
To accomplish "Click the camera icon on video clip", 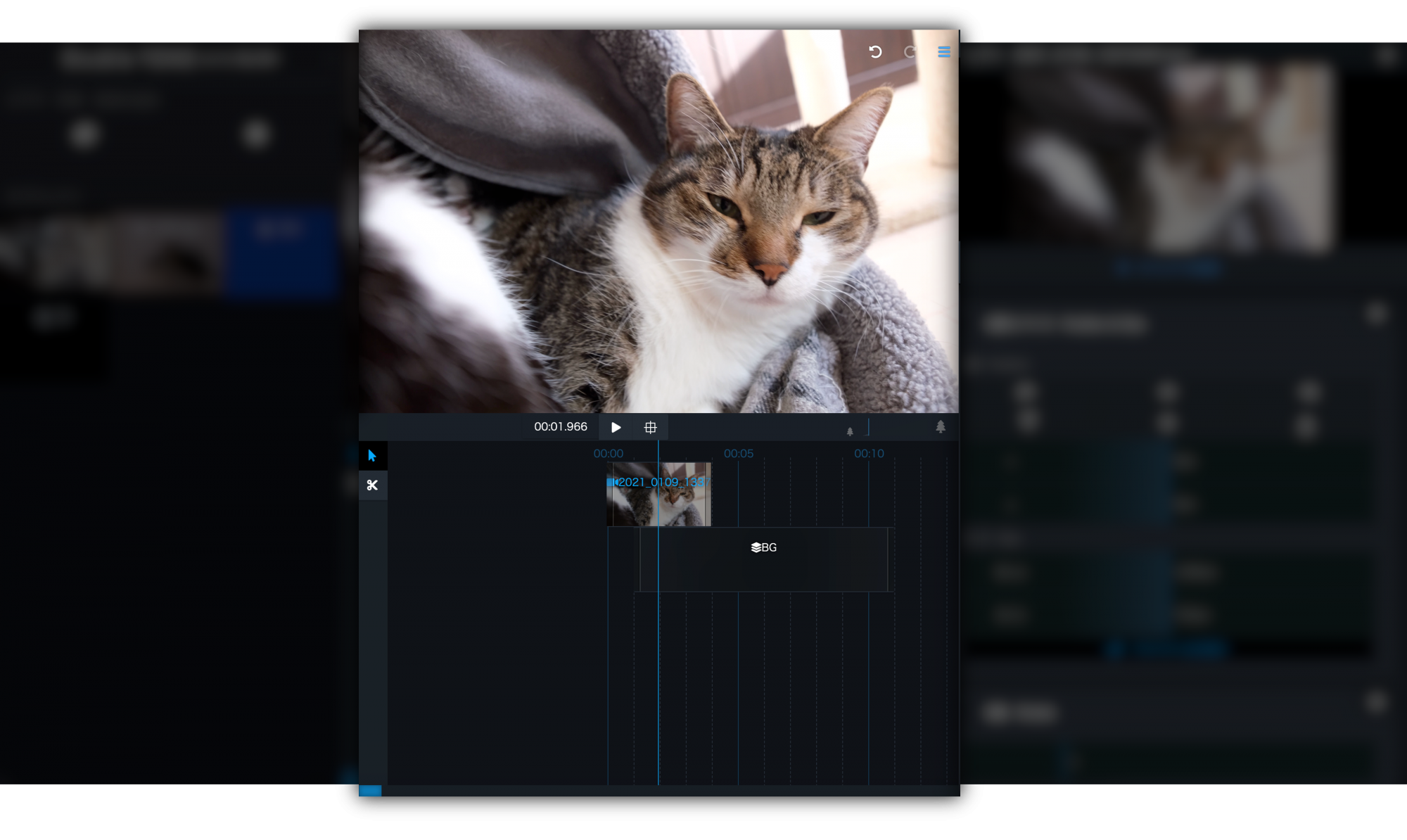I will point(612,482).
